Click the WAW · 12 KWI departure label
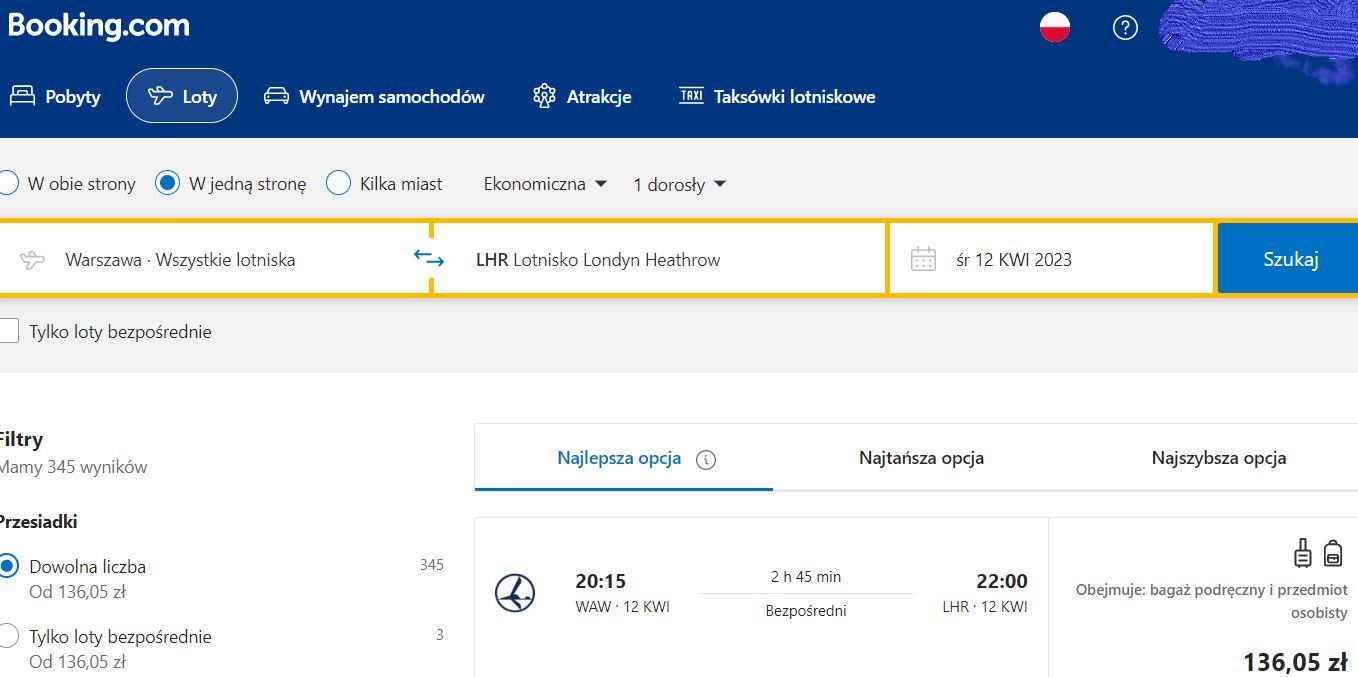Screen dimensions: 1358x677 pos(622,607)
